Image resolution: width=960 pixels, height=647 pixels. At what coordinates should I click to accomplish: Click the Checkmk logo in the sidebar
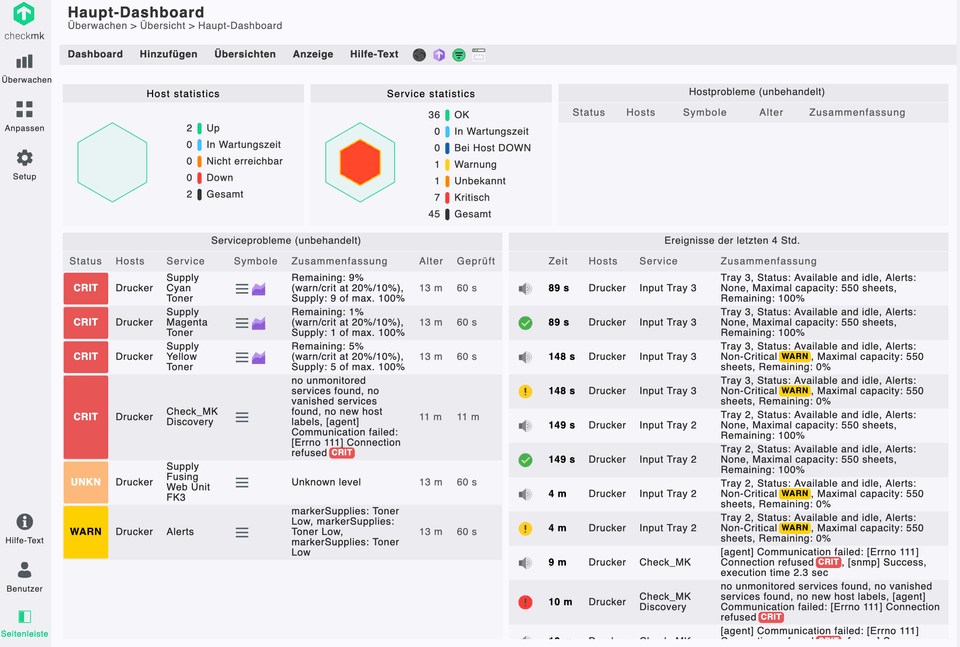click(x=24, y=21)
